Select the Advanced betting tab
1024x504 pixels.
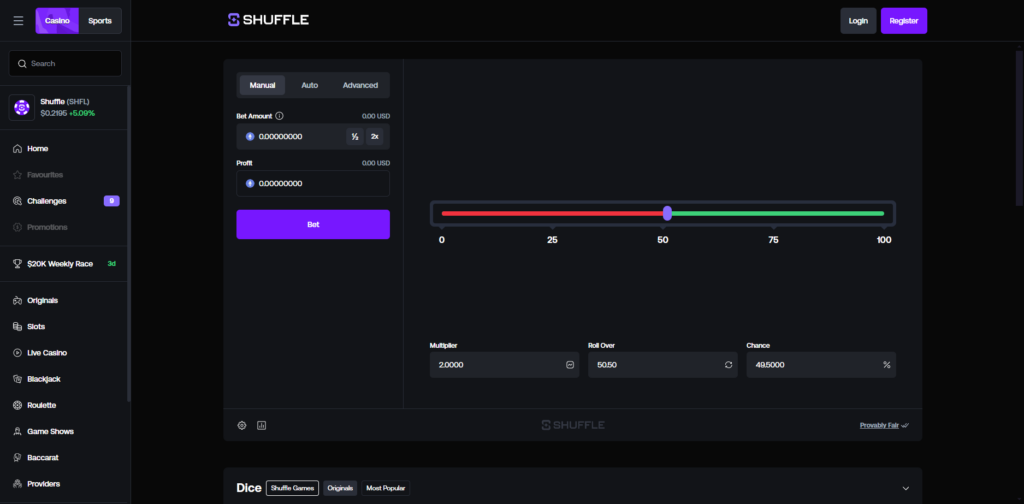pos(360,86)
